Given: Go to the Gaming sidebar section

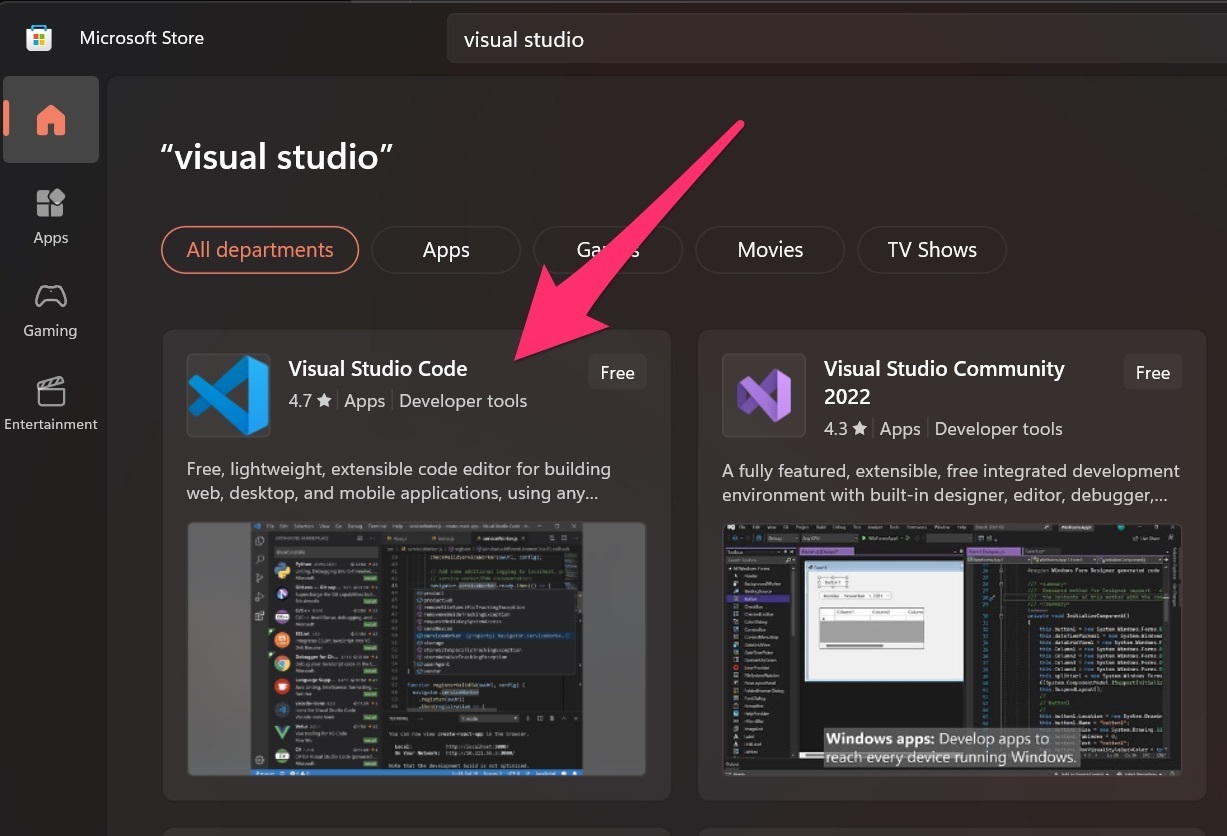Looking at the screenshot, I should point(50,310).
